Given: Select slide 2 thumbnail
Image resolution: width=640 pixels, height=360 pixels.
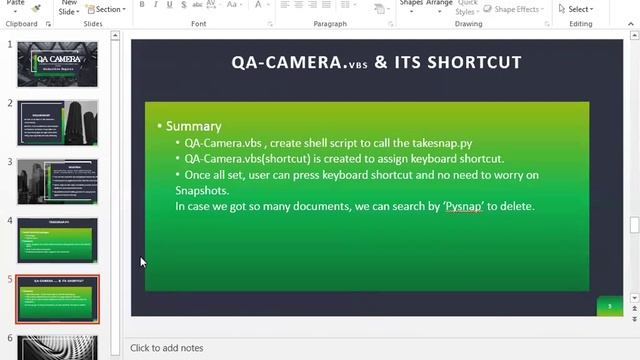Looking at the screenshot, I should point(57,123).
